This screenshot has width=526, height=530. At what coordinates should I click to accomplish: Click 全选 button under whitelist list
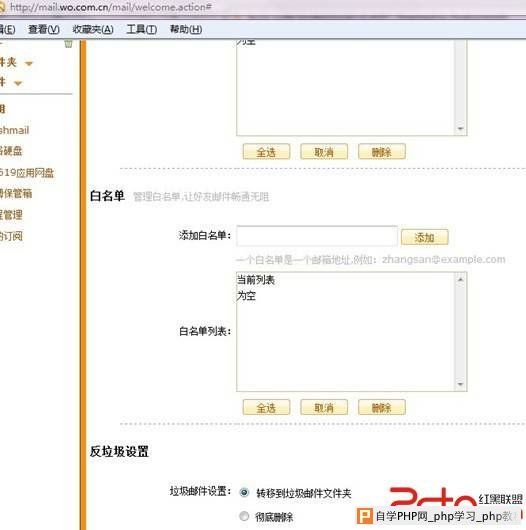tap(266, 407)
